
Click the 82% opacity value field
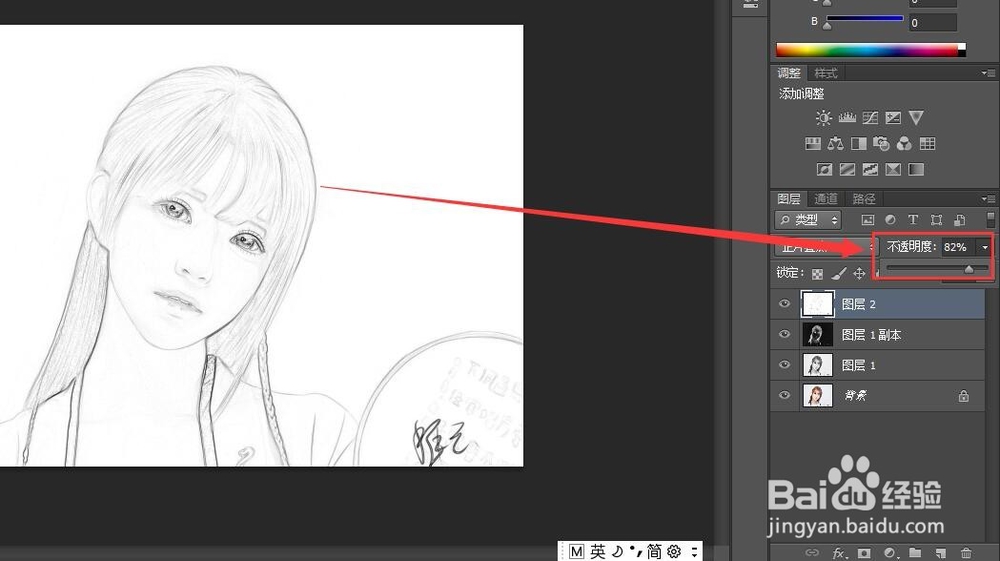pos(960,247)
